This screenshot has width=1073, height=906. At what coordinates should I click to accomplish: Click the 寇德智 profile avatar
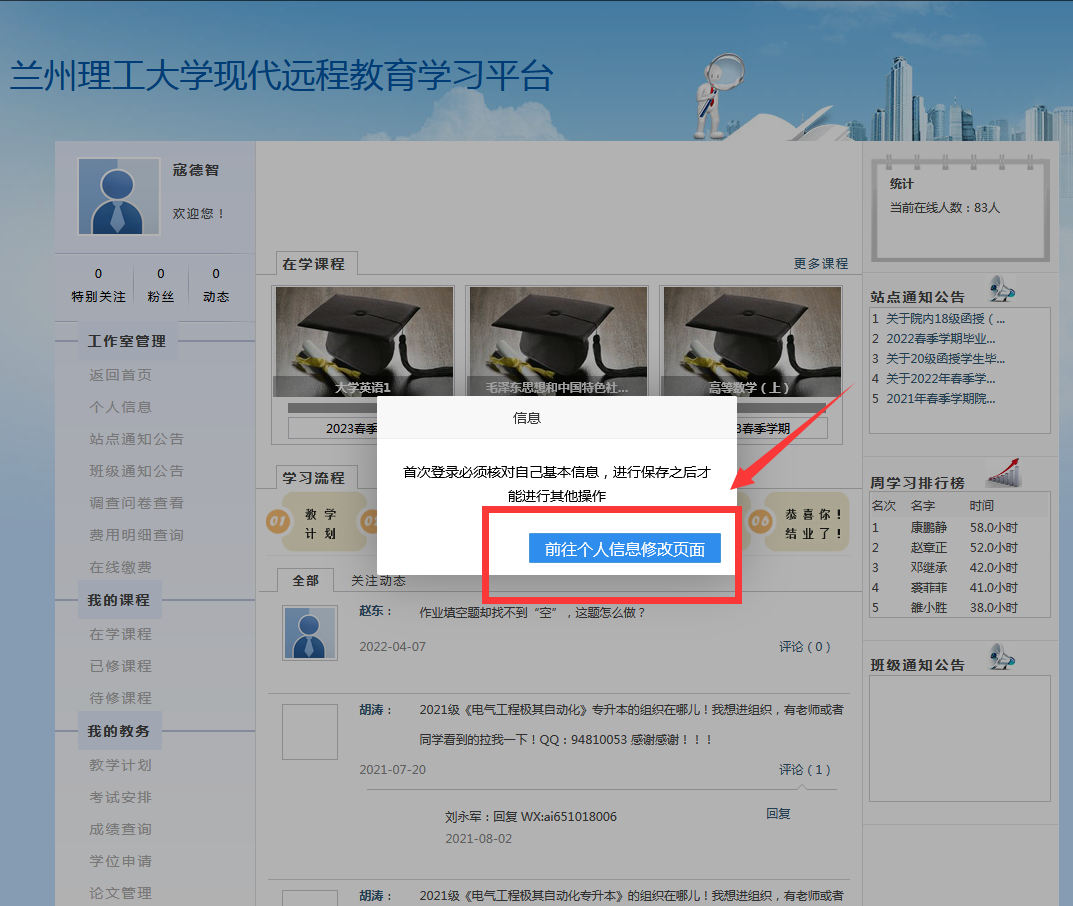118,197
